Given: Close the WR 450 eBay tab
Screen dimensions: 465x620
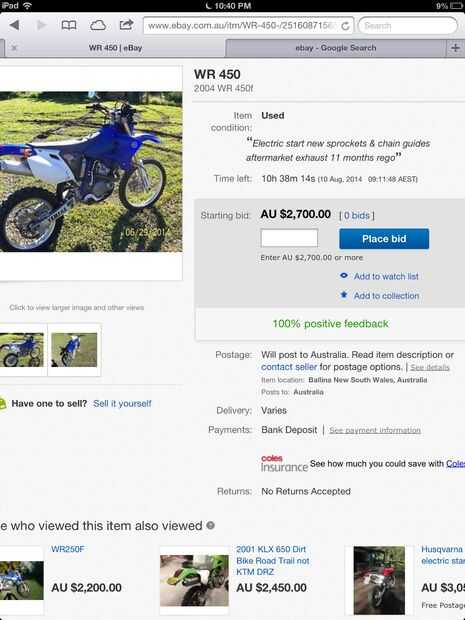Looking at the screenshot, I should (x=14, y=48).
